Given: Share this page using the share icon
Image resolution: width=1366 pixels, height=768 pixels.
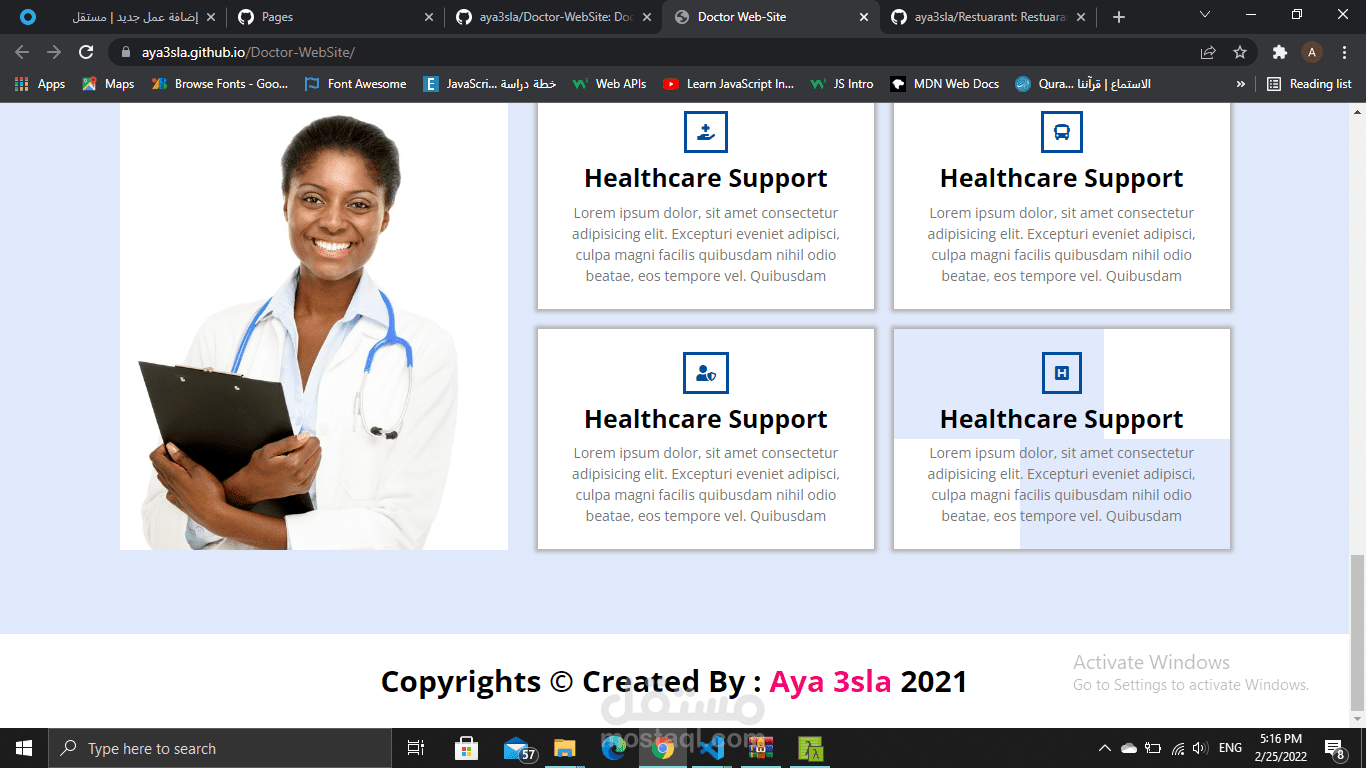Looking at the screenshot, I should coord(1208,52).
